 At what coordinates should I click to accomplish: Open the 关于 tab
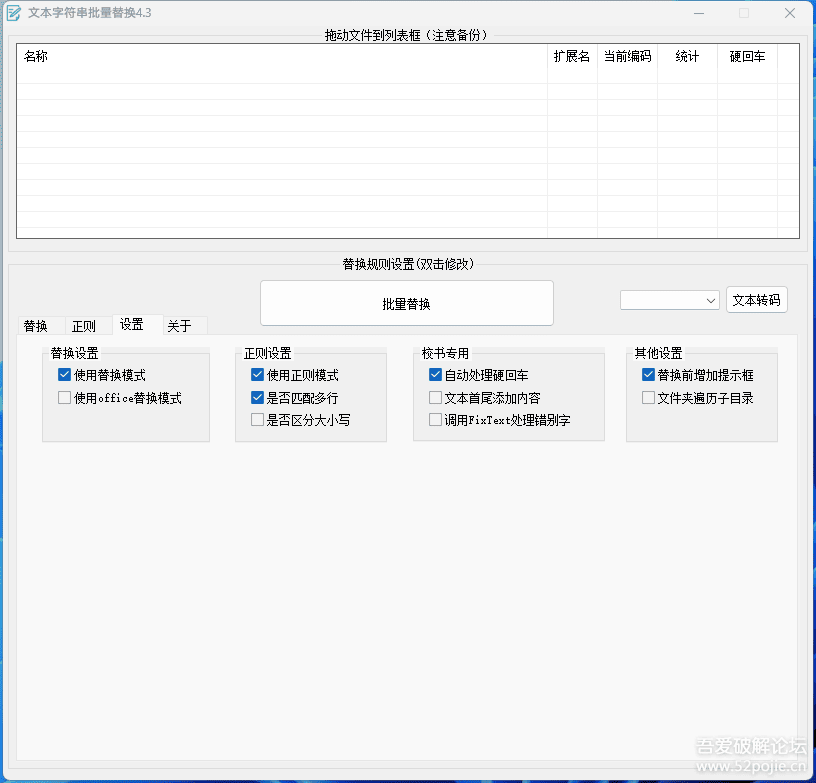click(x=181, y=325)
